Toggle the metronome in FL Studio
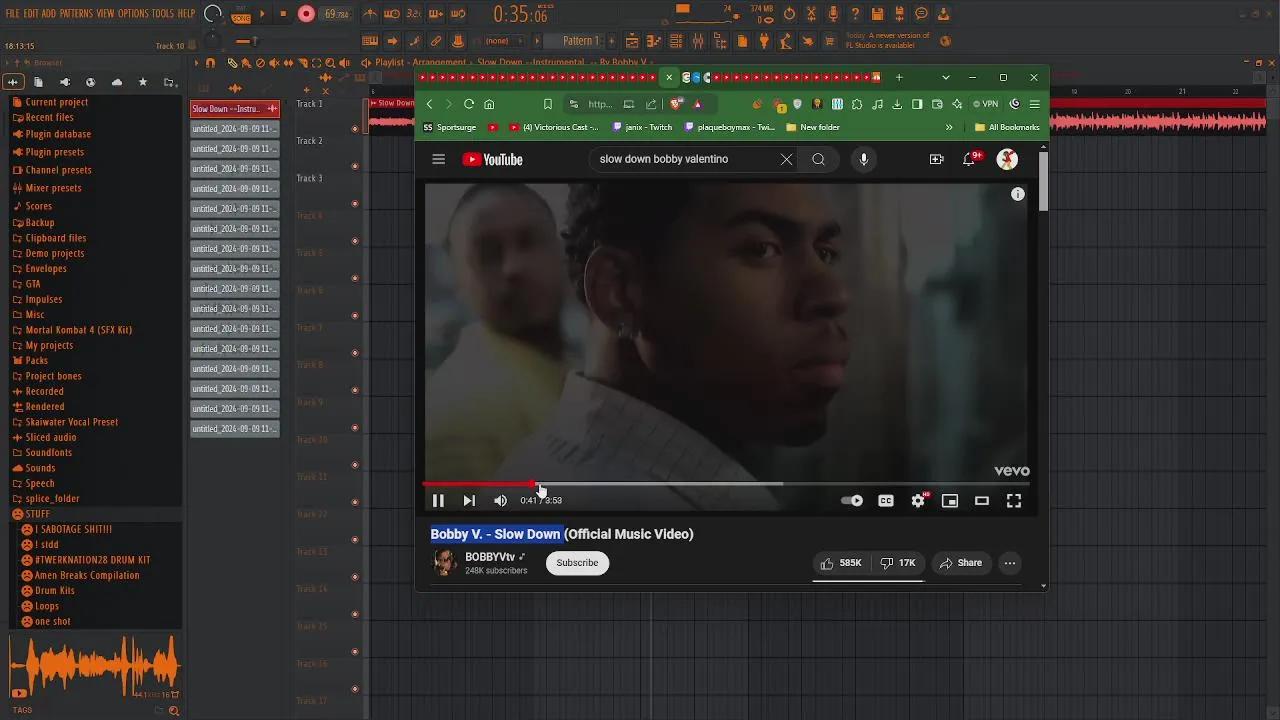 370,14
